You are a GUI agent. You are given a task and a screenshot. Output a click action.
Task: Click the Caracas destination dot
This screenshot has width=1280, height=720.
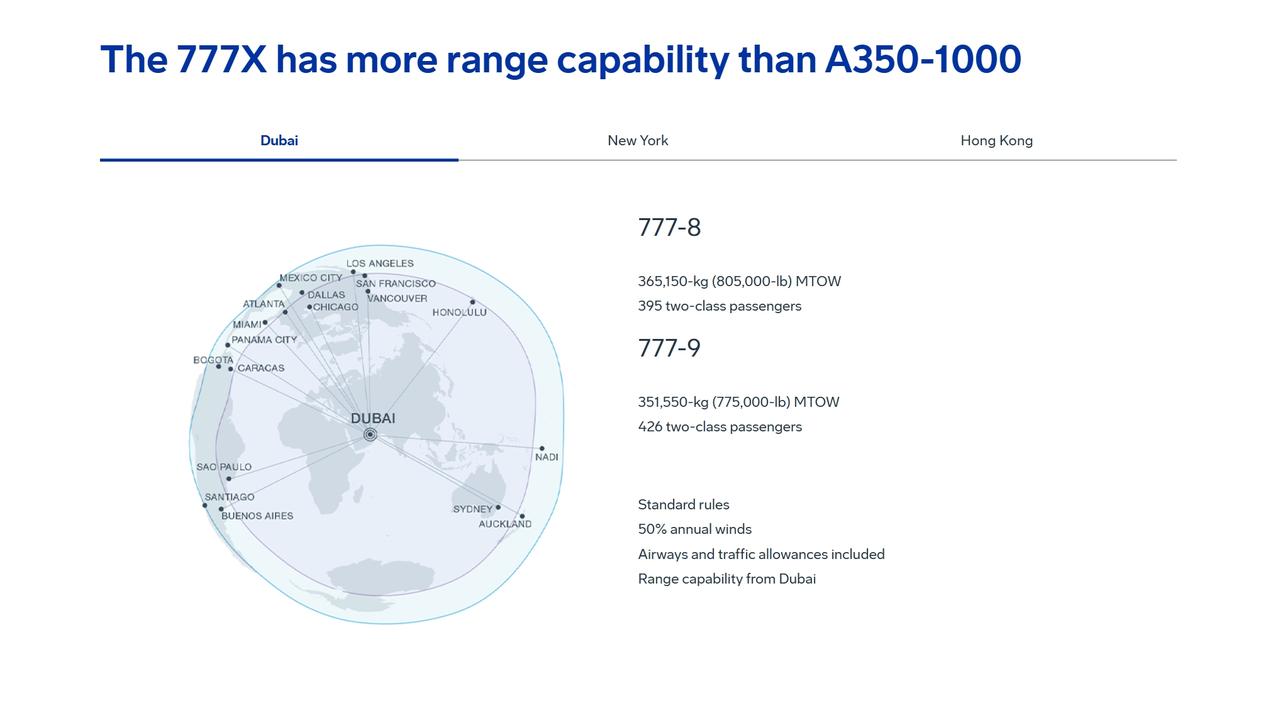click(x=231, y=369)
